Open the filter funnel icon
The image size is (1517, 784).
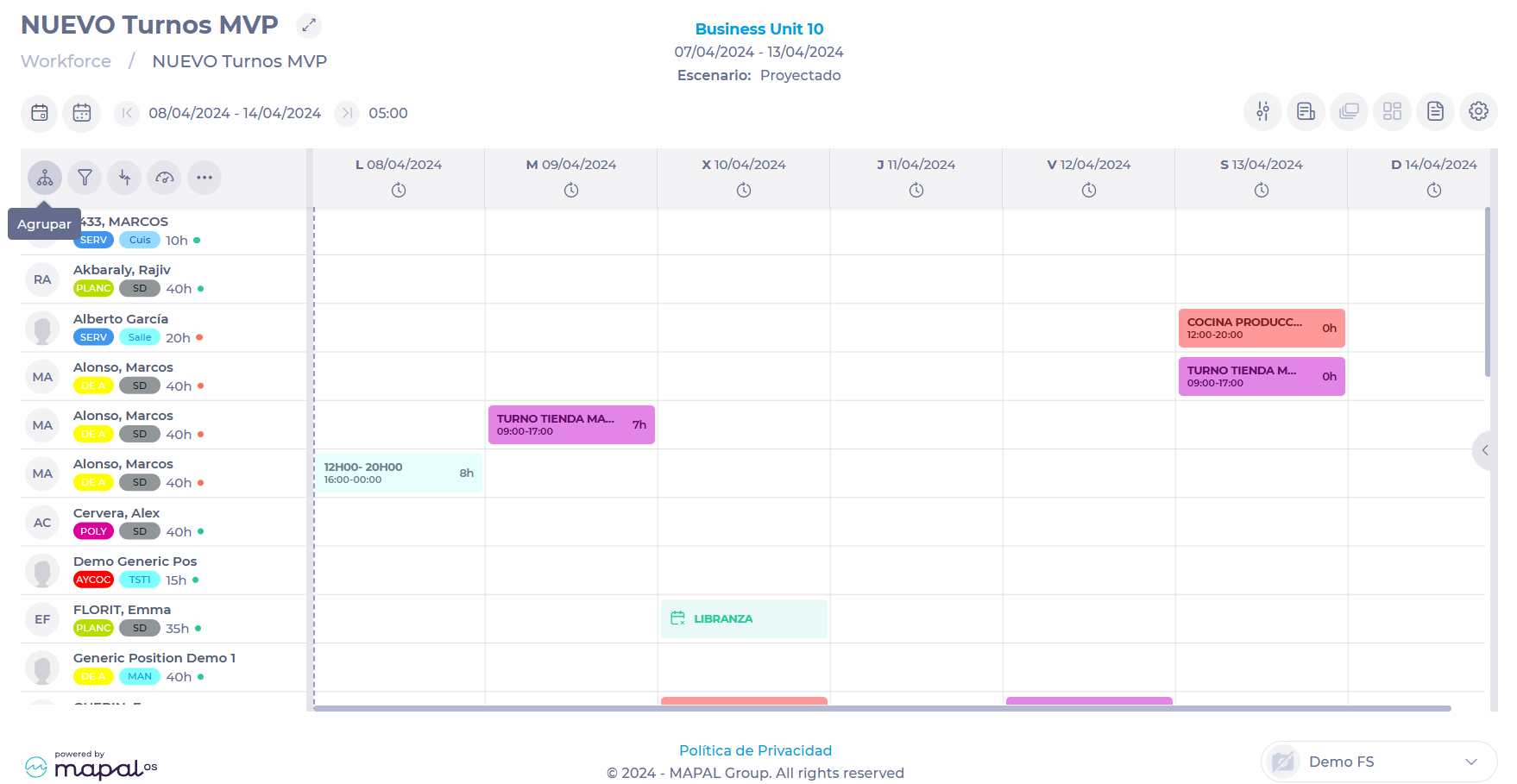(x=85, y=179)
